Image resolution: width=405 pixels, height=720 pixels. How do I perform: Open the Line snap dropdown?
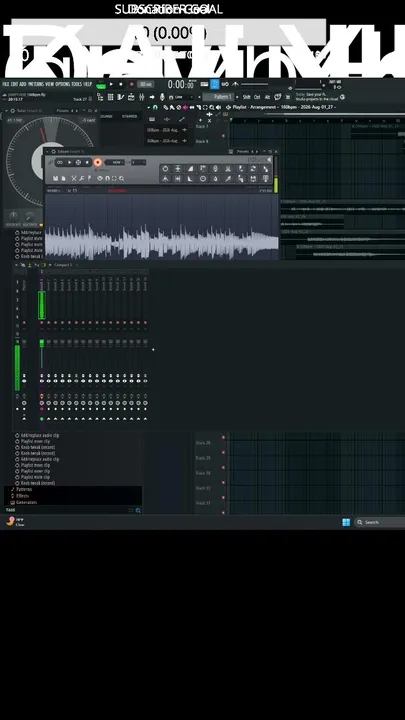[x=183, y=97]
